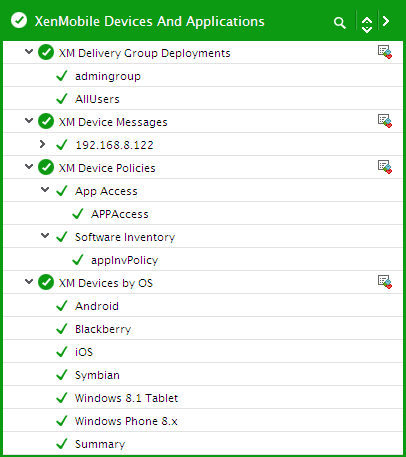Click the header status checkmark icon
The image size is (406, 457).
pyautogui.click(x=19, y=20)
